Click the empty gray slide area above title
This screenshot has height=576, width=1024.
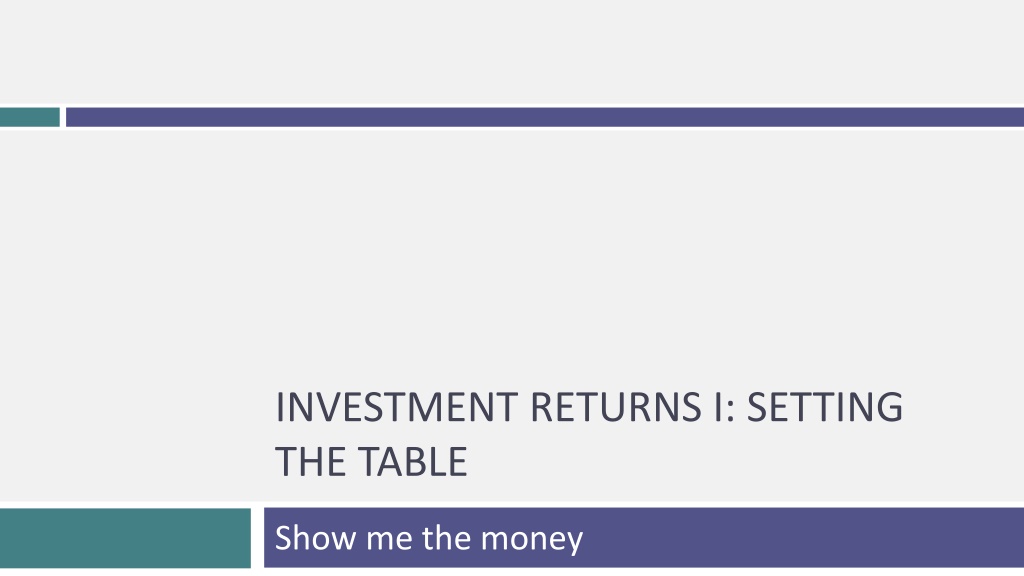[512, 255]
